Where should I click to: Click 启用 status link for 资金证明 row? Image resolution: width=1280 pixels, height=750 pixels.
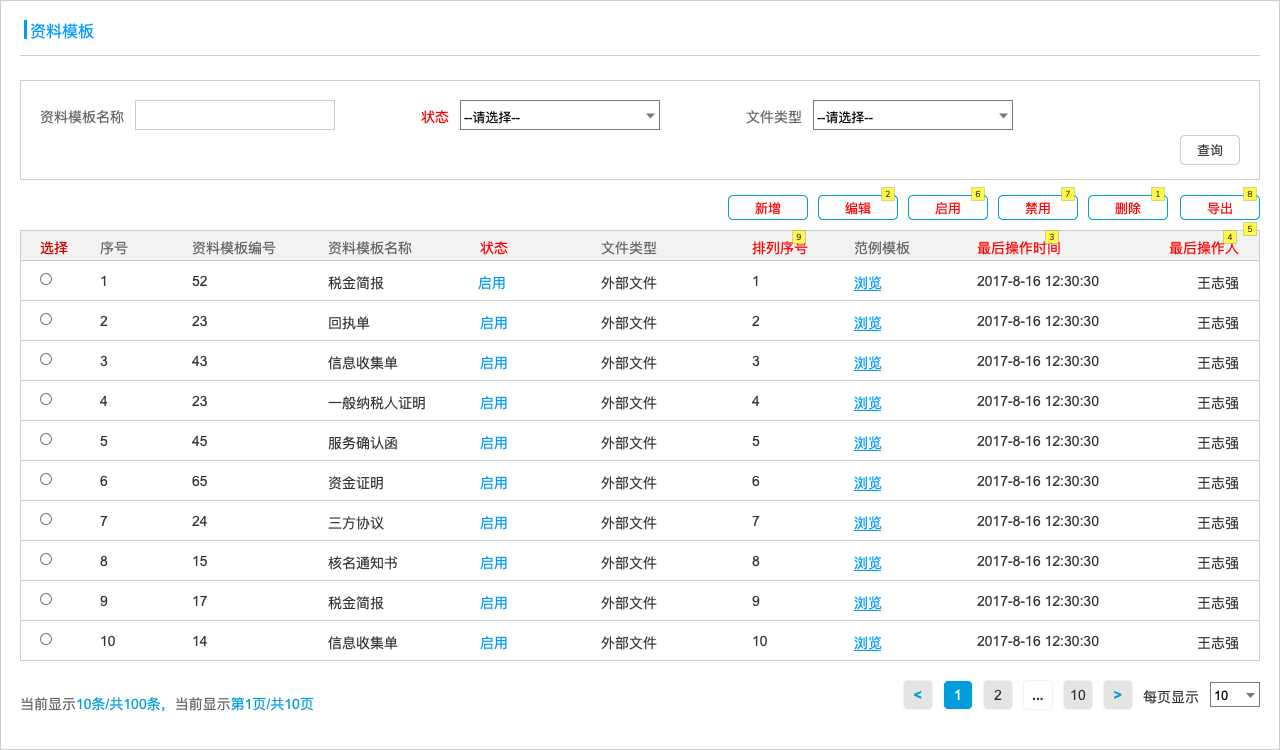point(493,483)
